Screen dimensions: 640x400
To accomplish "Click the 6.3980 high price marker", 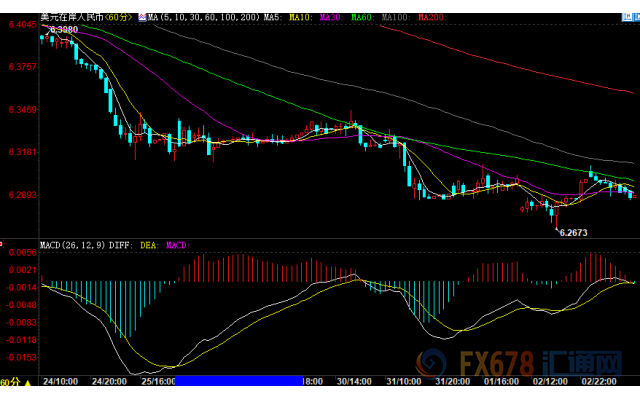I will tap(64, 30).
